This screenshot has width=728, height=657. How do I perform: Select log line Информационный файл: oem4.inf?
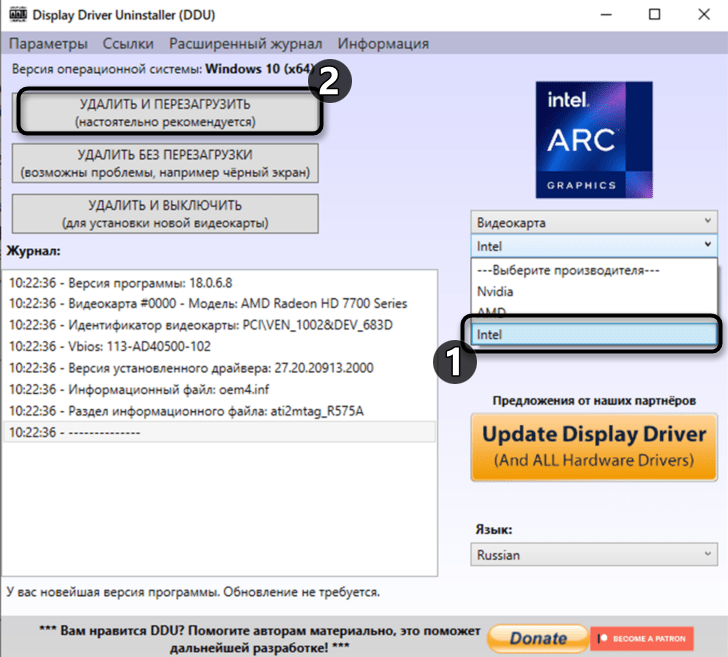coord(220,390)
